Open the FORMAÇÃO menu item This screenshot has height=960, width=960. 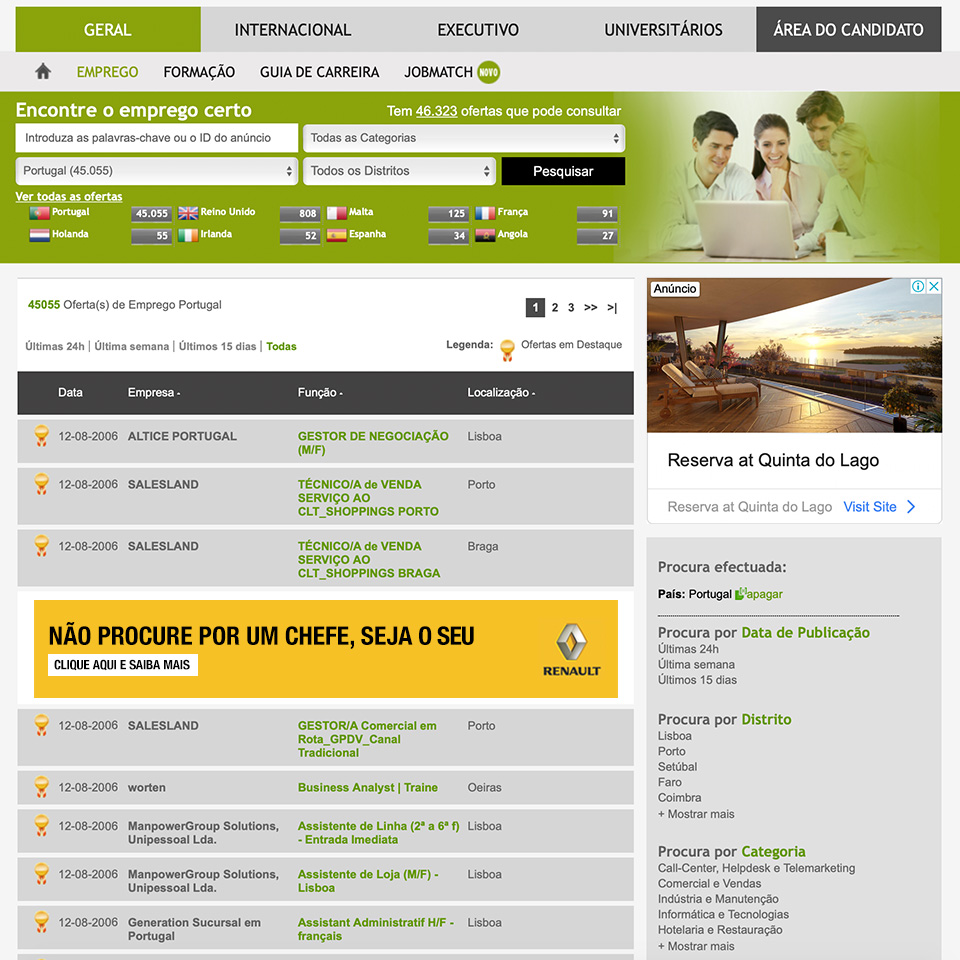[x=199, y=72]
